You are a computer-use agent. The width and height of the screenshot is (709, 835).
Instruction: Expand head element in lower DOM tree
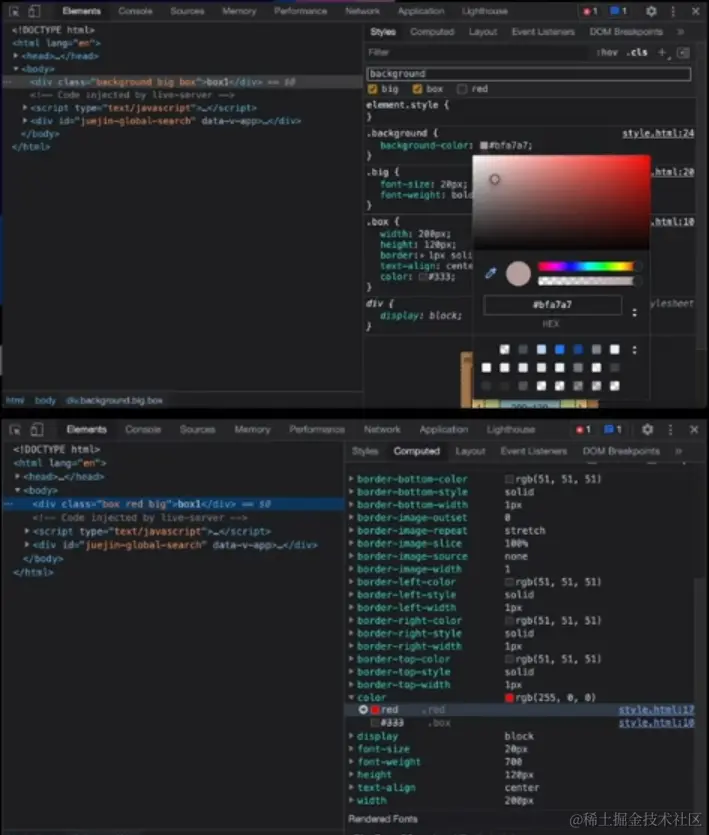coord(18,477)
